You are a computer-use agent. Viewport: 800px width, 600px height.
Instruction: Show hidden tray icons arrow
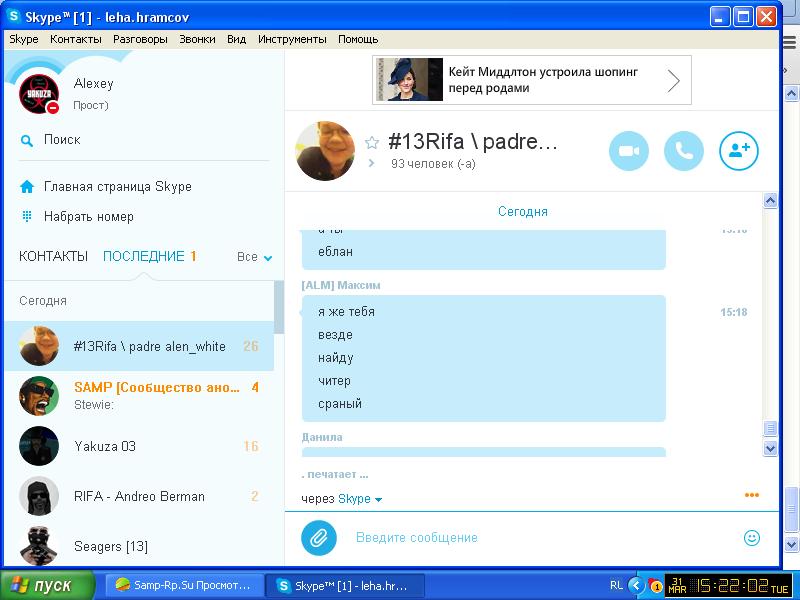[x=636, y=585]
